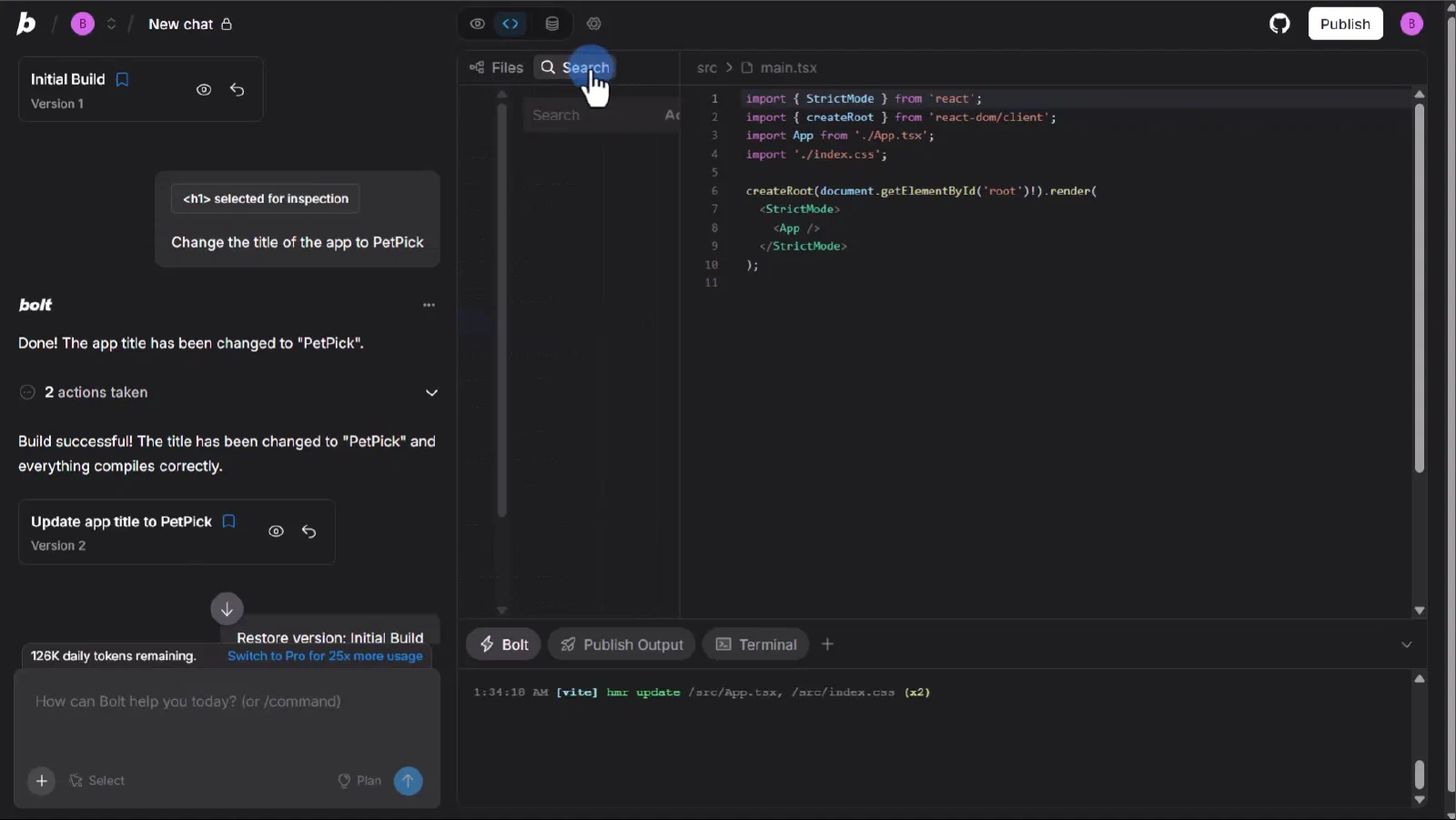Image resolution: width=1456 pixels, height=820 pixels.
Task: Revert to Version 2 using undo arrow
Action: [x=309, y=531]
